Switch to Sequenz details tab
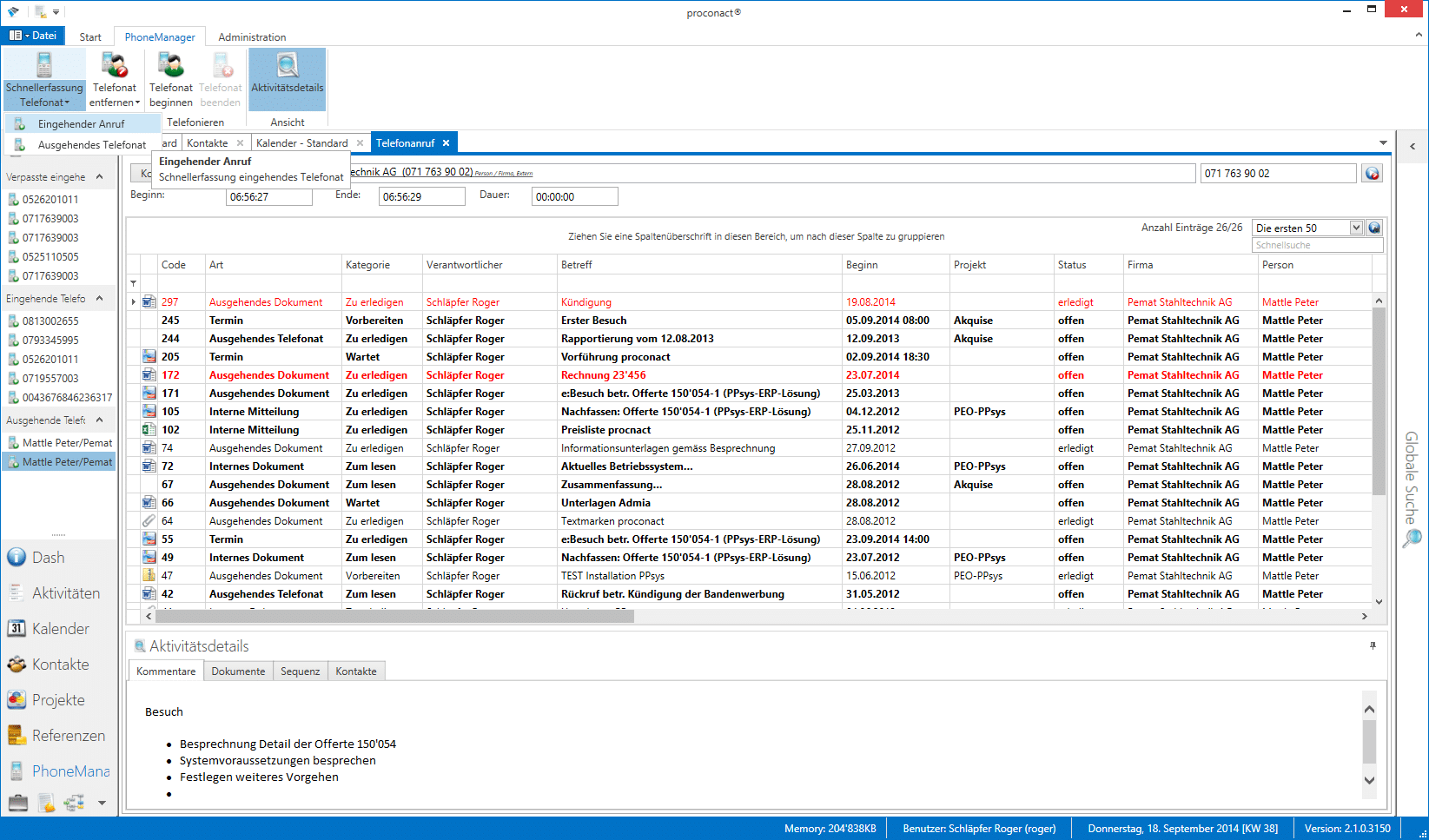 point(300,671)
